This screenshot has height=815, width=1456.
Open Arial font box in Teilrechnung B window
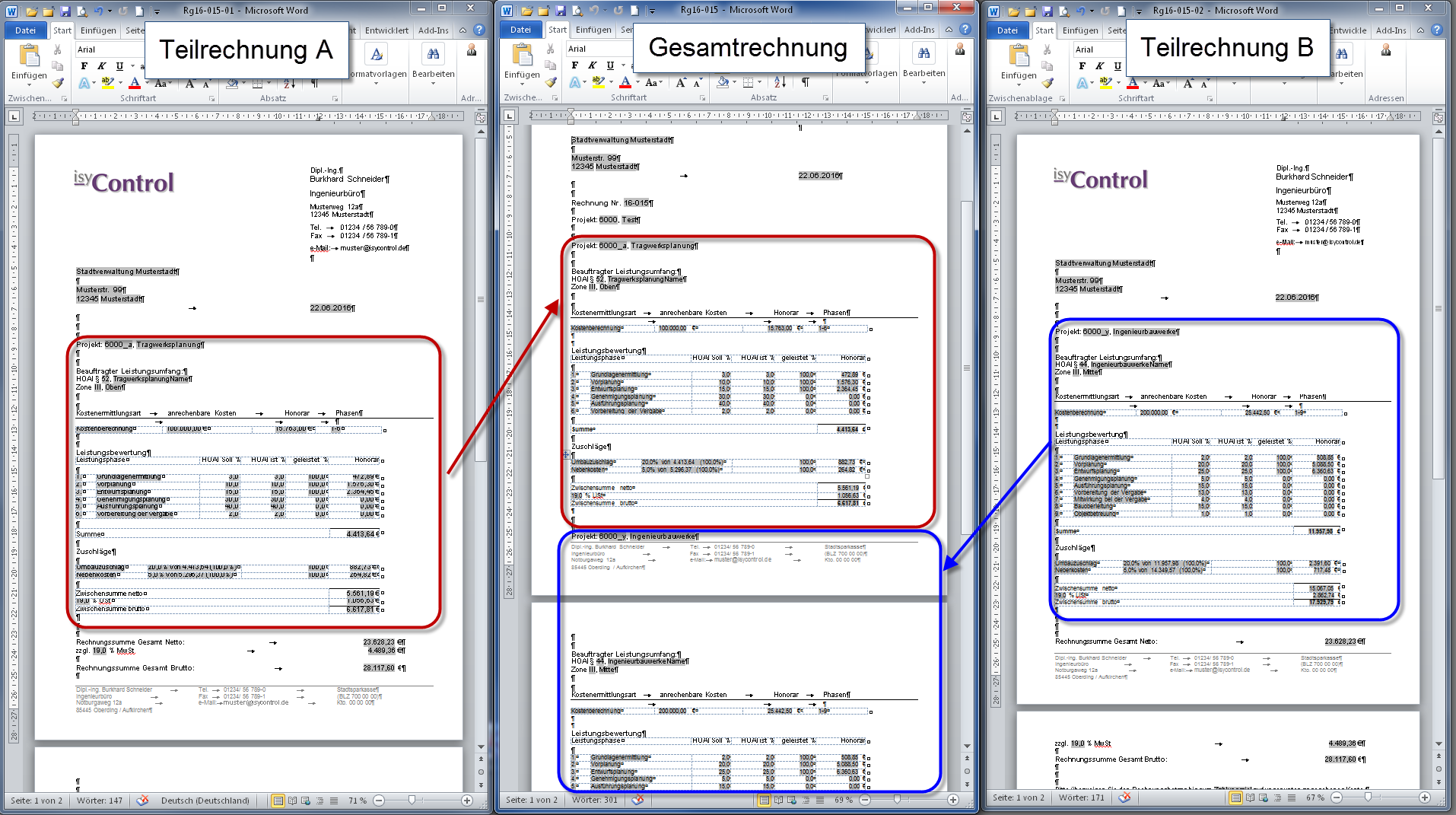(1095, 49)
